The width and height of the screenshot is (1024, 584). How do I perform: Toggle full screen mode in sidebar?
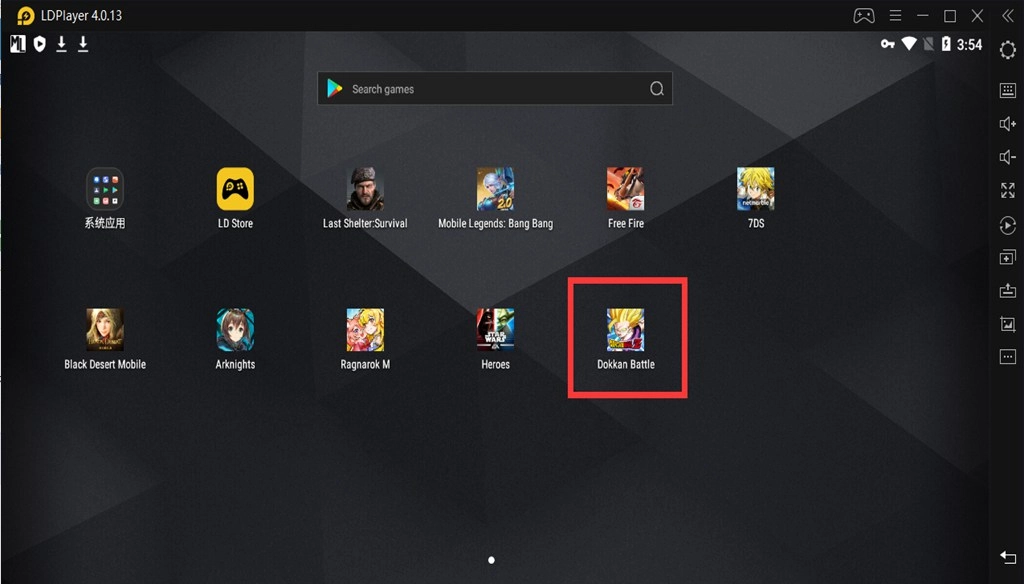1007,190
